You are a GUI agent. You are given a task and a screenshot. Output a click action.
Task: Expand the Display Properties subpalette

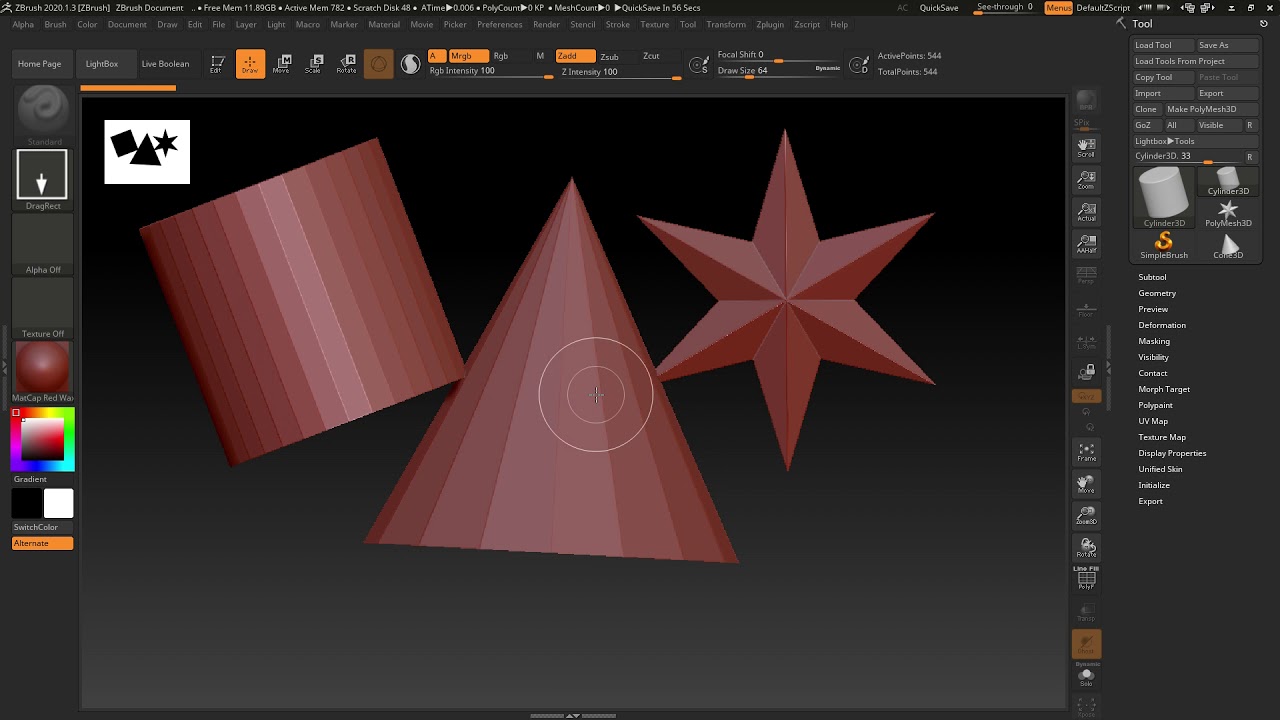point(1172,453)
